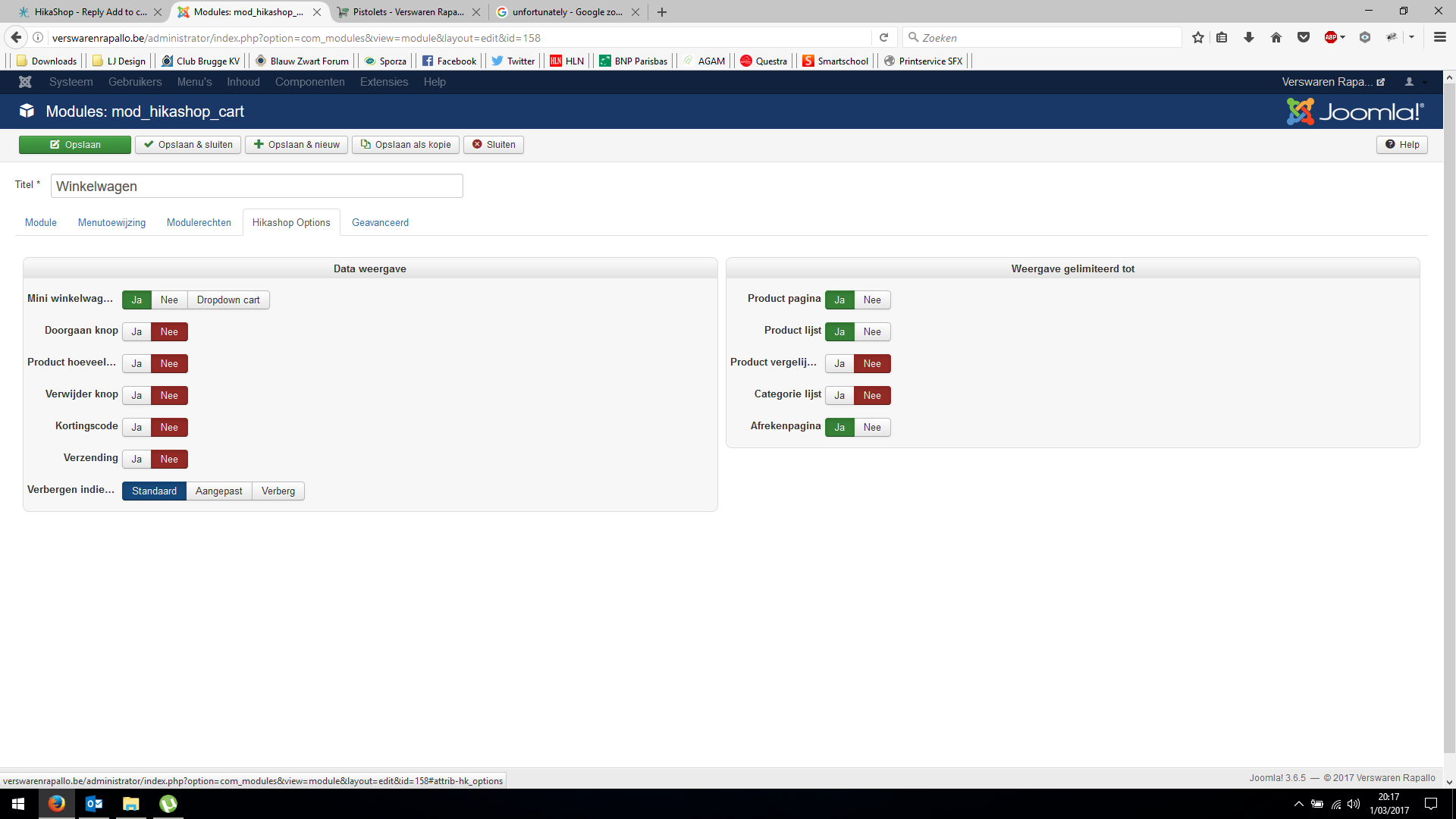Open the Verswaren Rapa... site link
Screen dimensions: 1456x819
coord(1333,82)
